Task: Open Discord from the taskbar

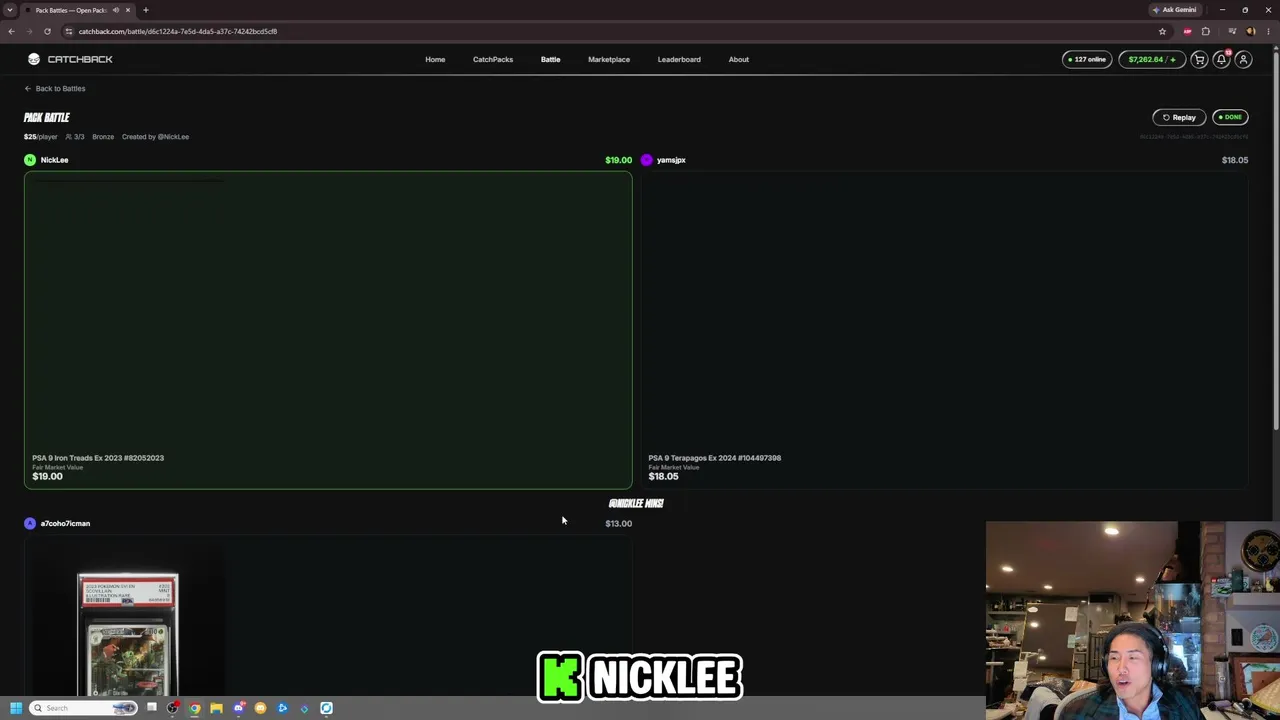Action: (238, 708)
